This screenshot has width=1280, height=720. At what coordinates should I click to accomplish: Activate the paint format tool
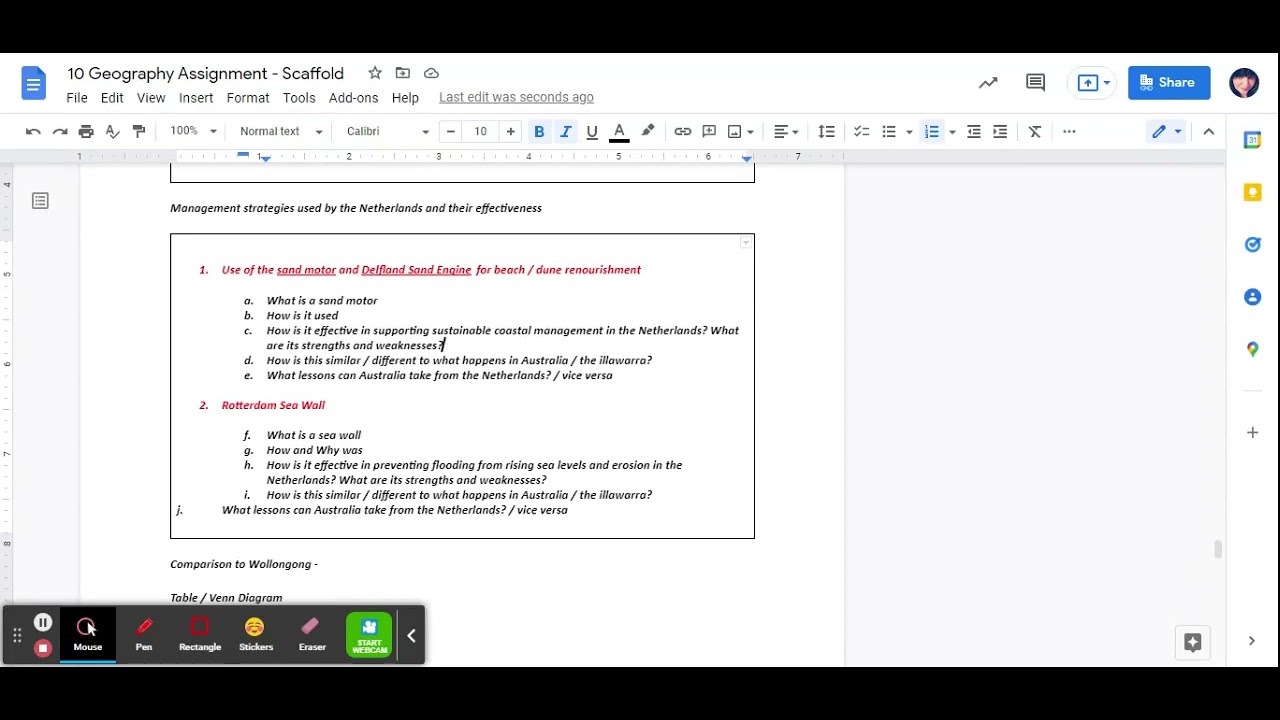pyautogui.click(x=139, y=131)
